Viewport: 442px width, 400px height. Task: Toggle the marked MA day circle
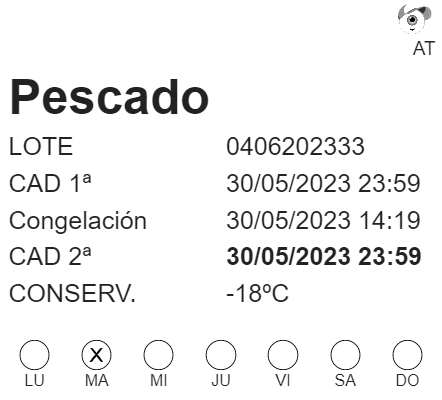tap(97, 355)
